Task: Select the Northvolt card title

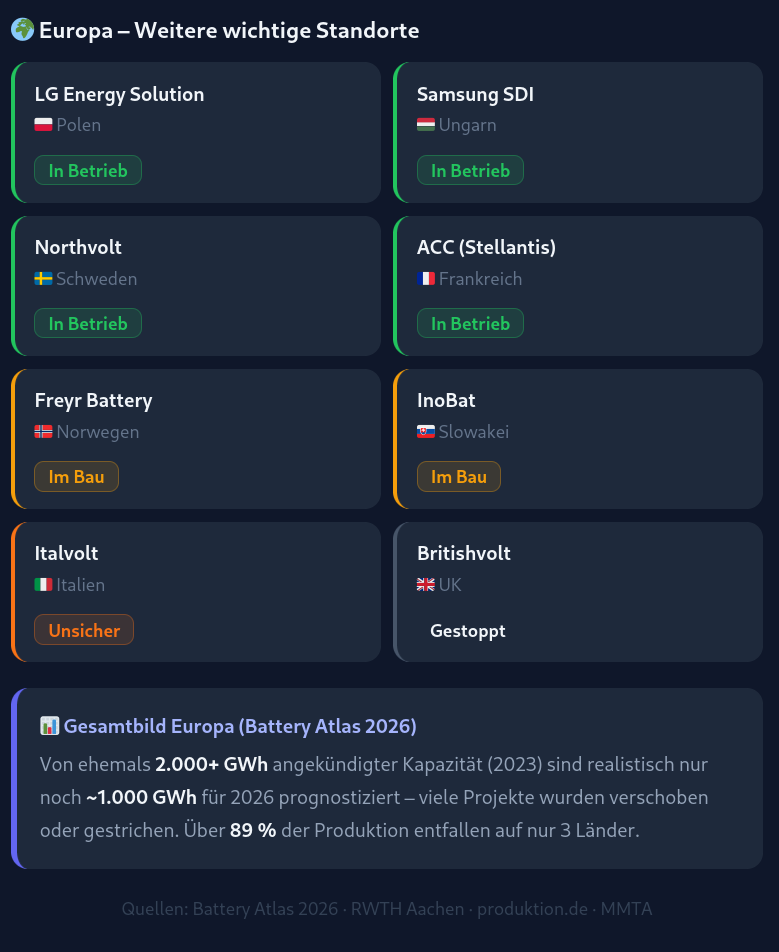Action: pyautogui.click(x=78, y=247)
